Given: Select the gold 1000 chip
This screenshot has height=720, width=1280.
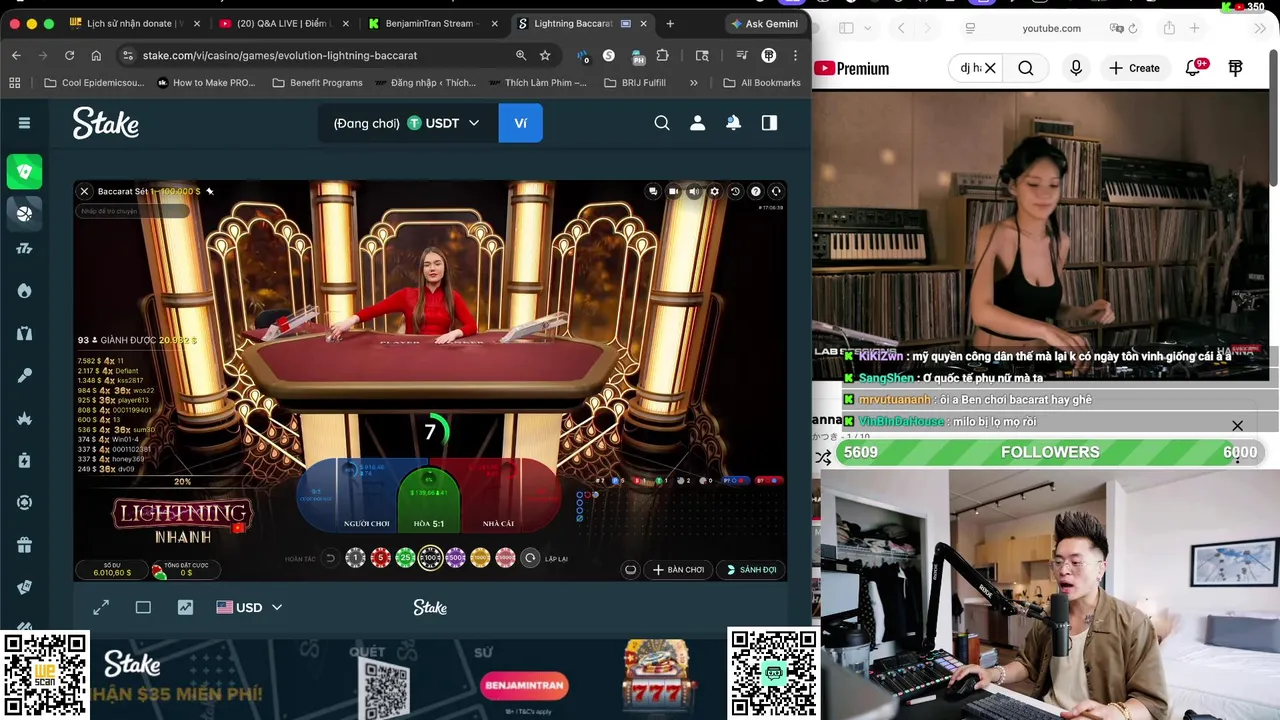Looking at the screenshot, I should coord(480,558).
